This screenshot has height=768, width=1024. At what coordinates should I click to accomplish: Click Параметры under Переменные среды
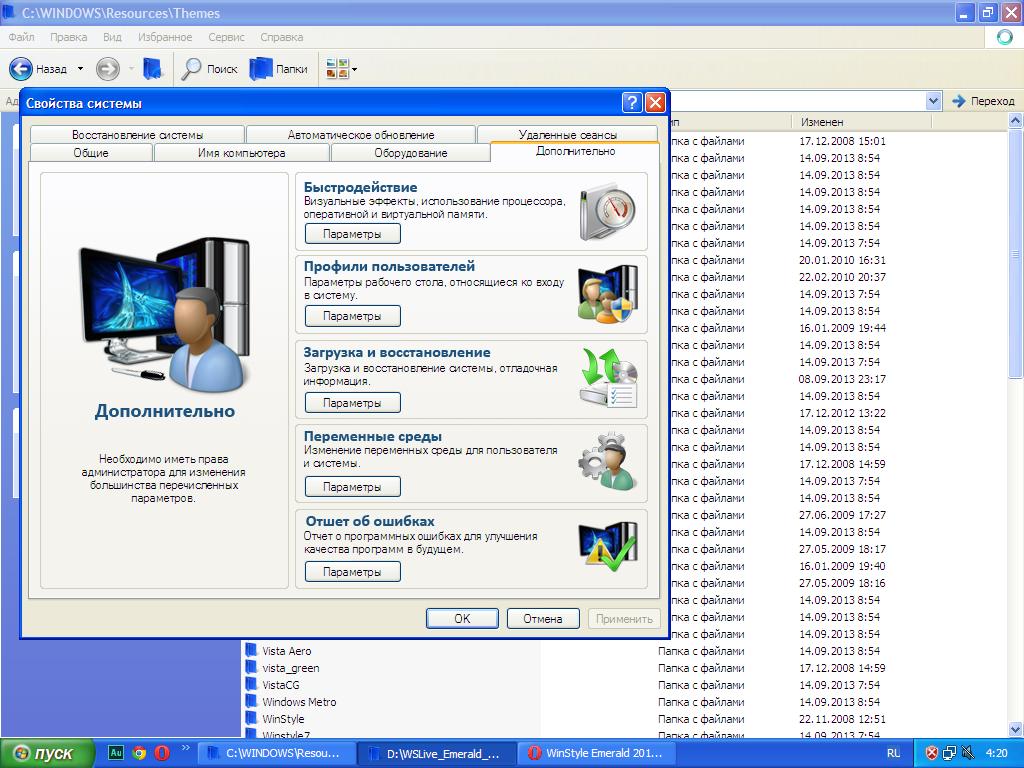[x=352, y=487]
